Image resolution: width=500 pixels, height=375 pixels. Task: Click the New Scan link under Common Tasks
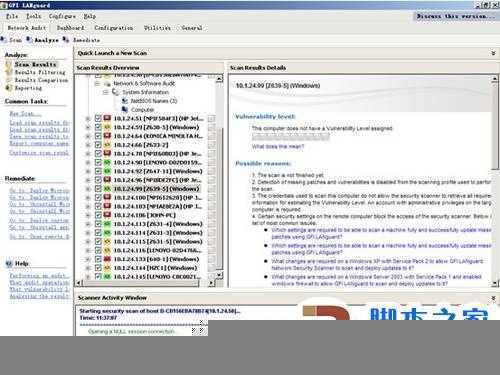click(25, 114)
